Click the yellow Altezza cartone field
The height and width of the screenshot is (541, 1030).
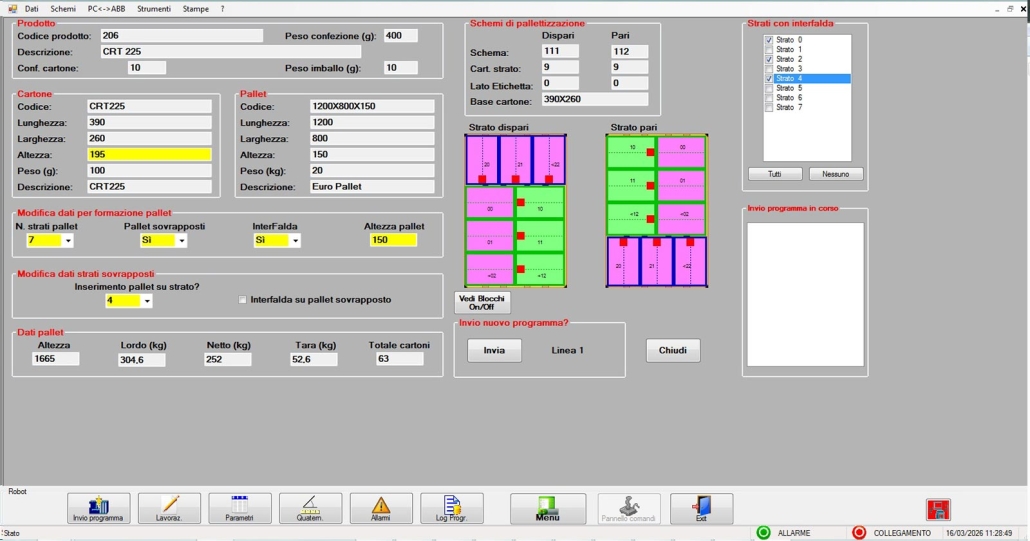(148, 155)
